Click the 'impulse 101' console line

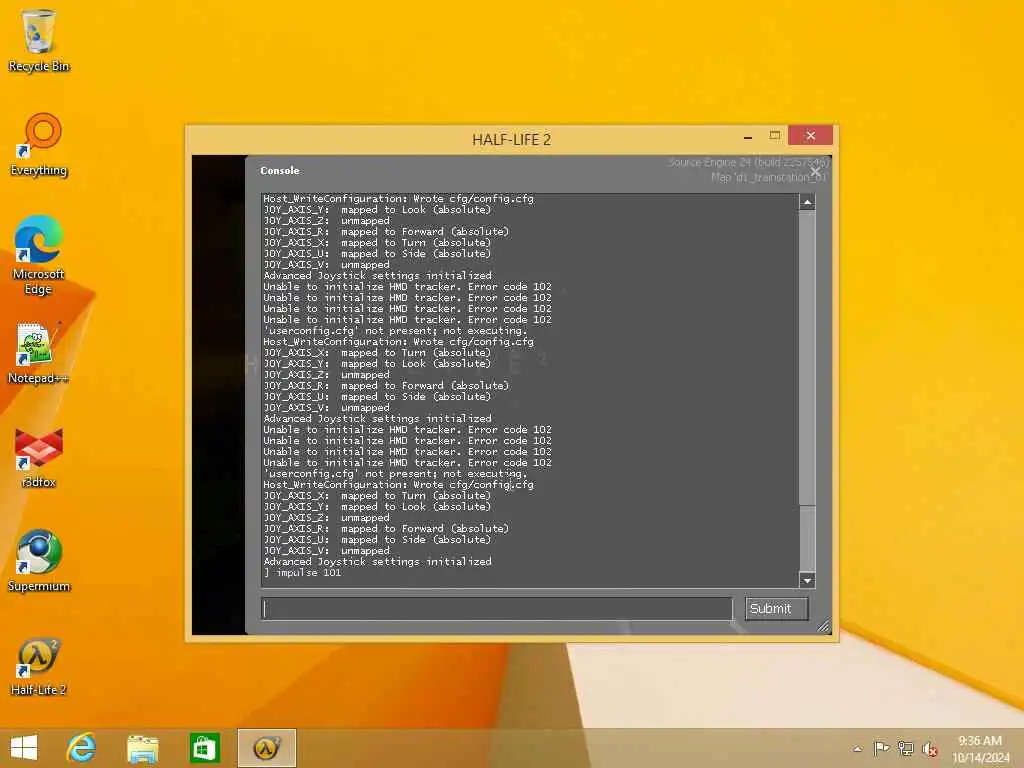pyautogui.click(x=302, y=573)
